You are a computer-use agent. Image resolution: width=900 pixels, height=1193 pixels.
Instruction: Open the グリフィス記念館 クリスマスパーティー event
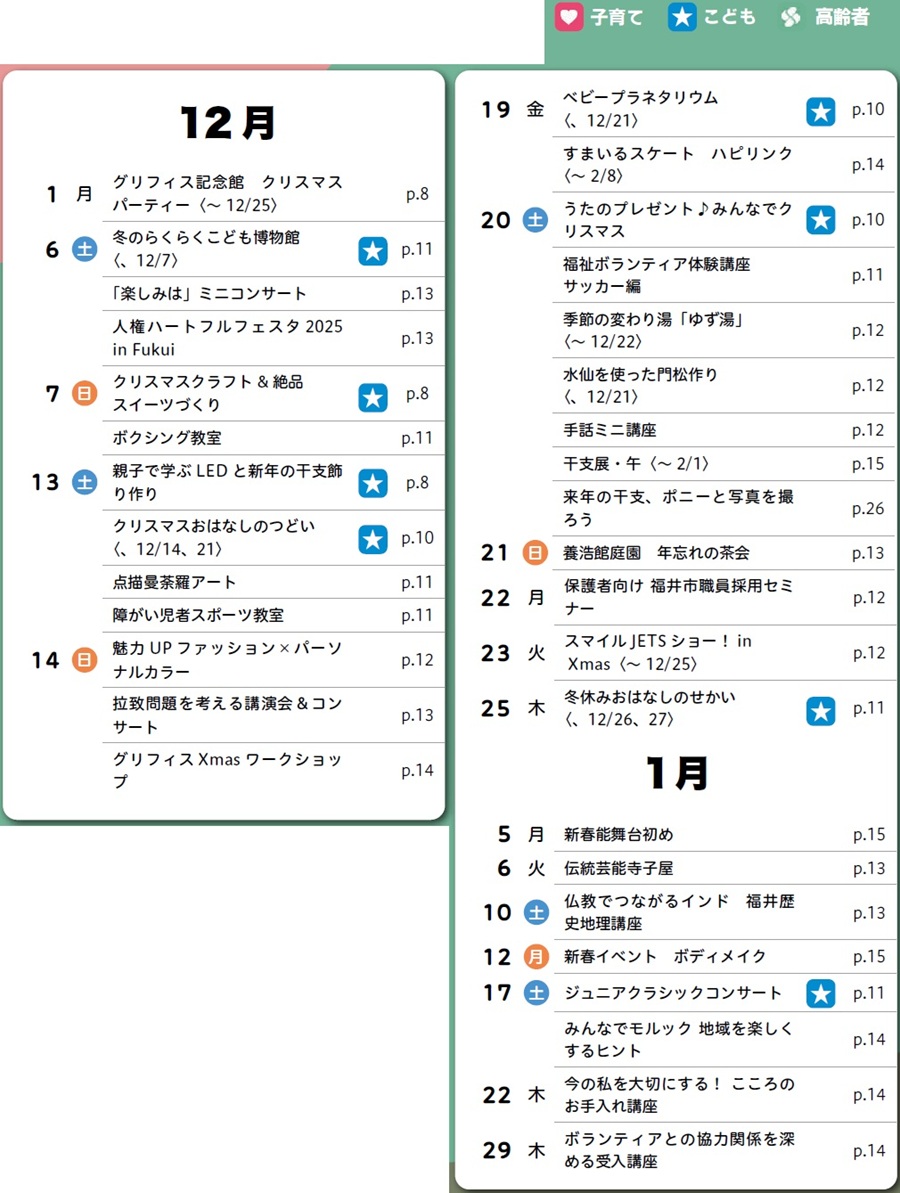coord(228,194)
